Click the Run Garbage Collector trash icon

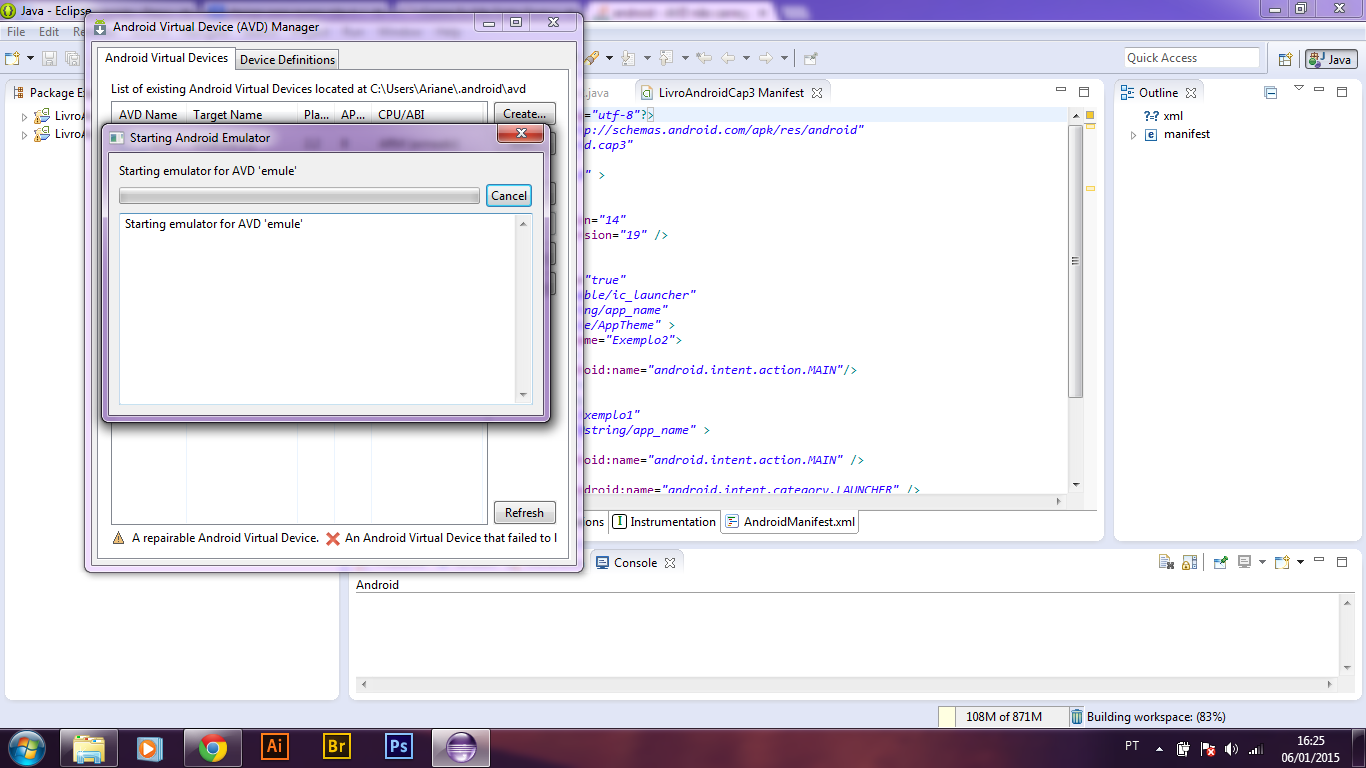pyautogui.click(x=1076, y=717)
